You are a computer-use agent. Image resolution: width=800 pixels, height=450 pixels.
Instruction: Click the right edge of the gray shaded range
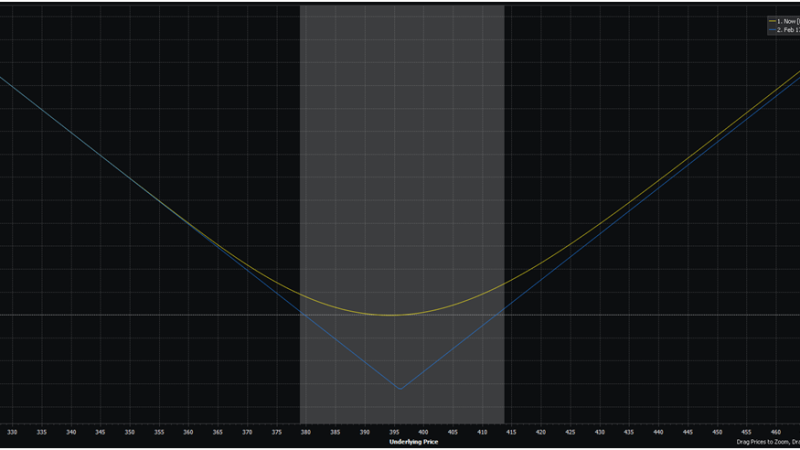click(x=504, y=200)
